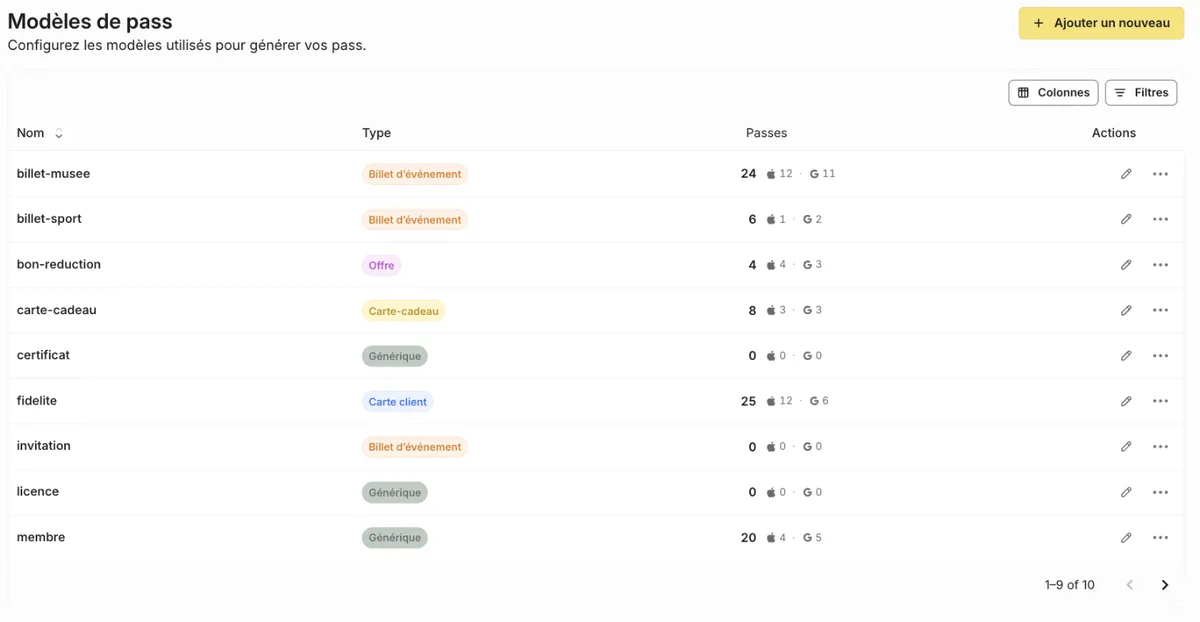
Task: Open more options for billet-sport row
Action: [1160, 219]
